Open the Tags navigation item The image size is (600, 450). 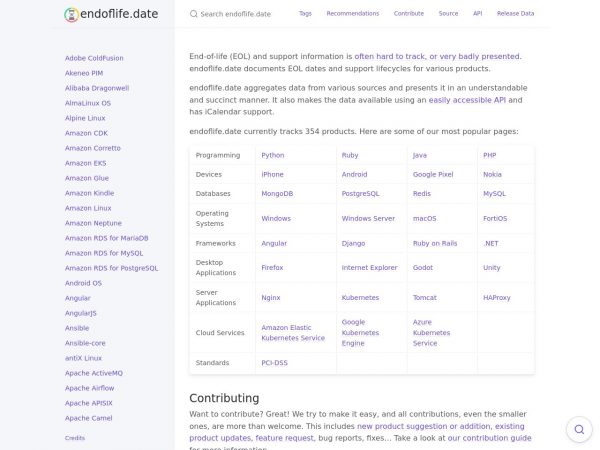tap(305, 14)
